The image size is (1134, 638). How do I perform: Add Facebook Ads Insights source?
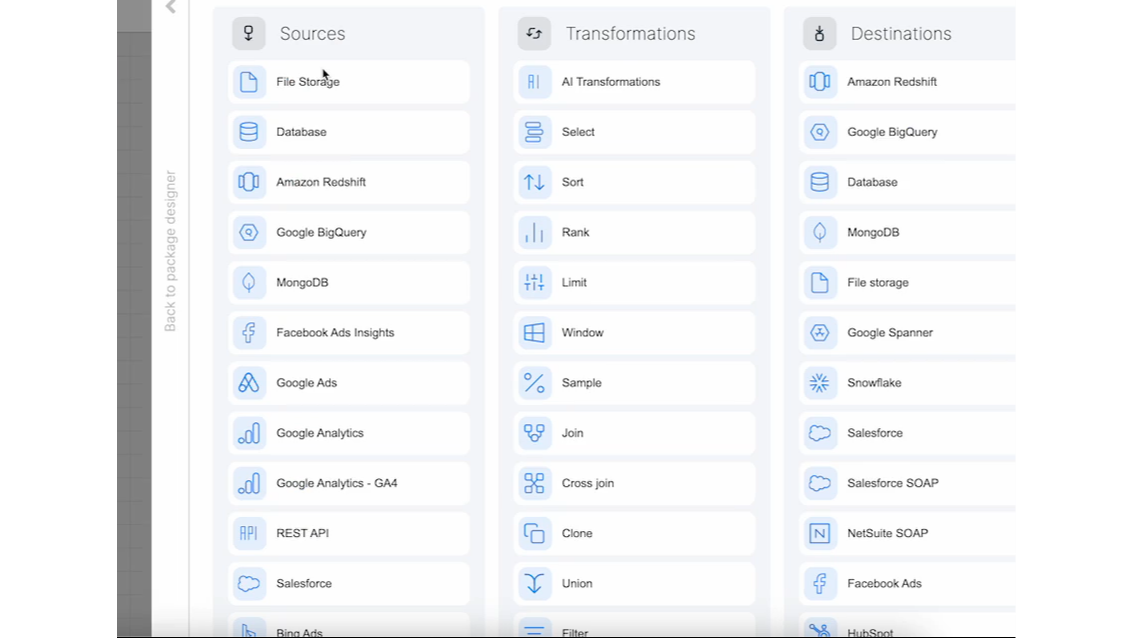tap(335, 333)
